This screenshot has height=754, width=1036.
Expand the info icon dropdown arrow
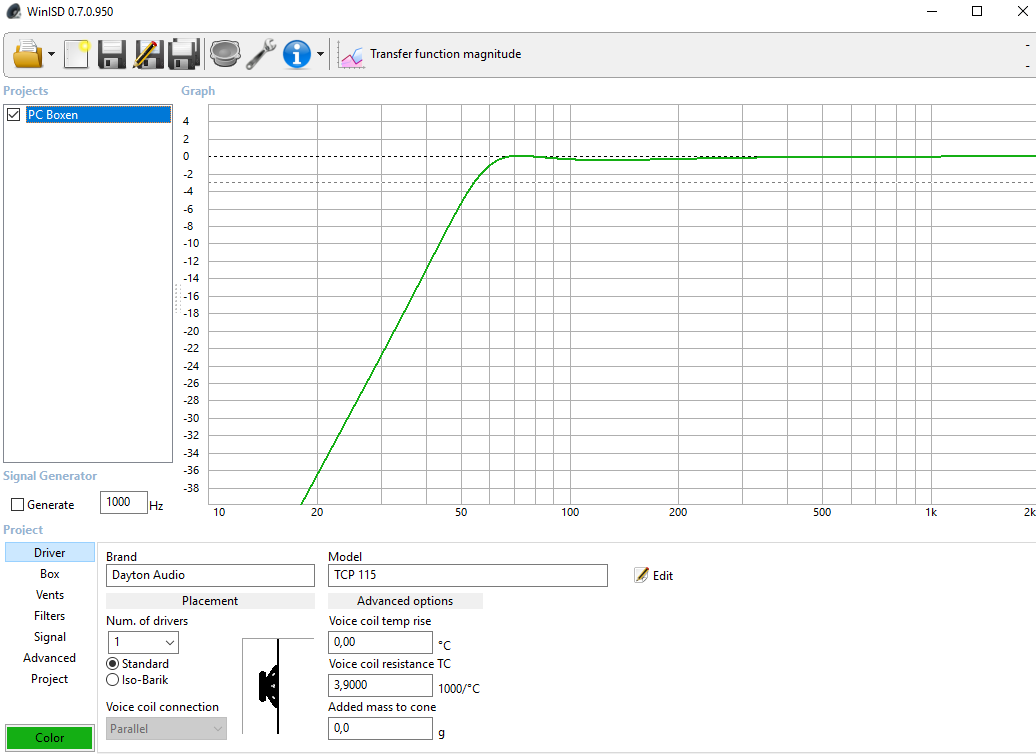(x=320, y=54)
